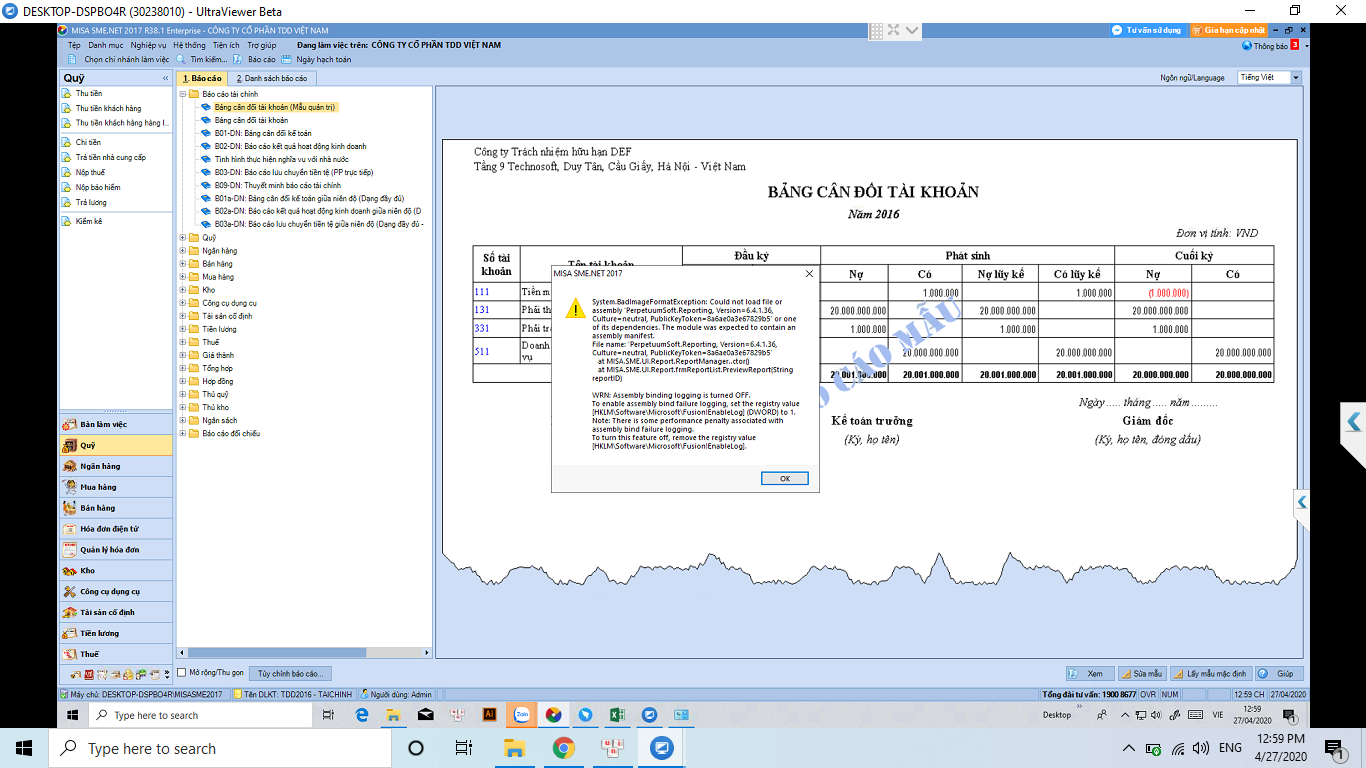
Task: Click the Tư vấn sử dụng messenger button
Action: click(x=1146, y=30)
